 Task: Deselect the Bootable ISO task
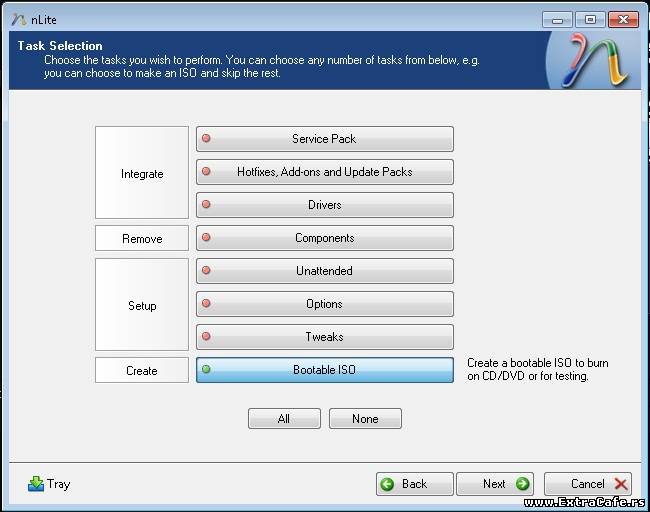(324, 370)
